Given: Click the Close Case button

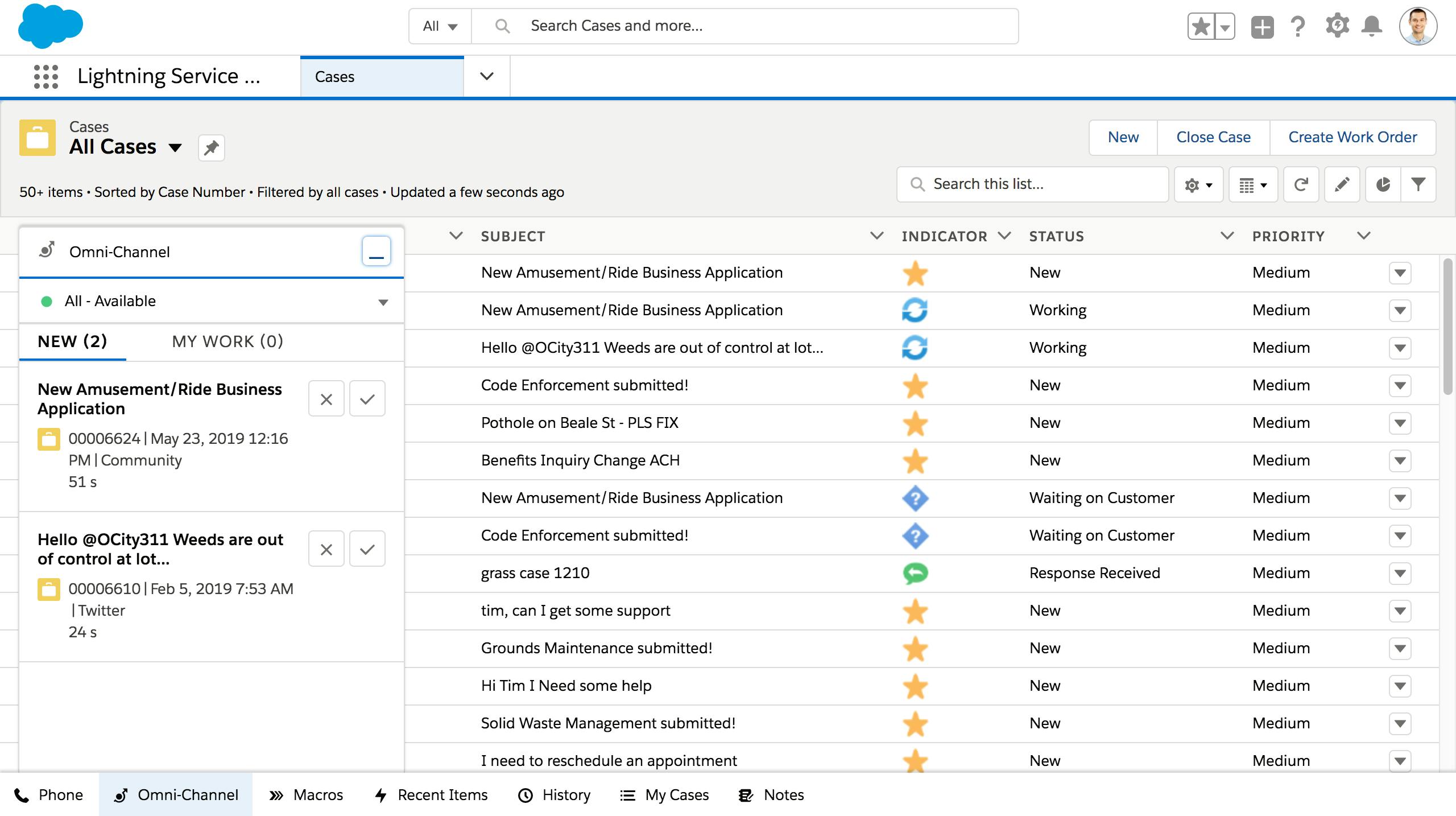Looking at the screenshot, I should click(x=1213, y=137).
